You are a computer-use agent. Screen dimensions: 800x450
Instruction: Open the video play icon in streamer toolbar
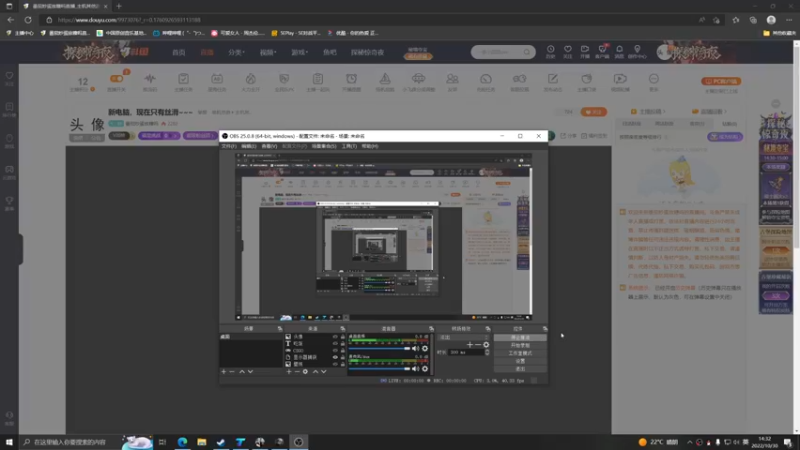pyautogui.click(x=620, y=79)
